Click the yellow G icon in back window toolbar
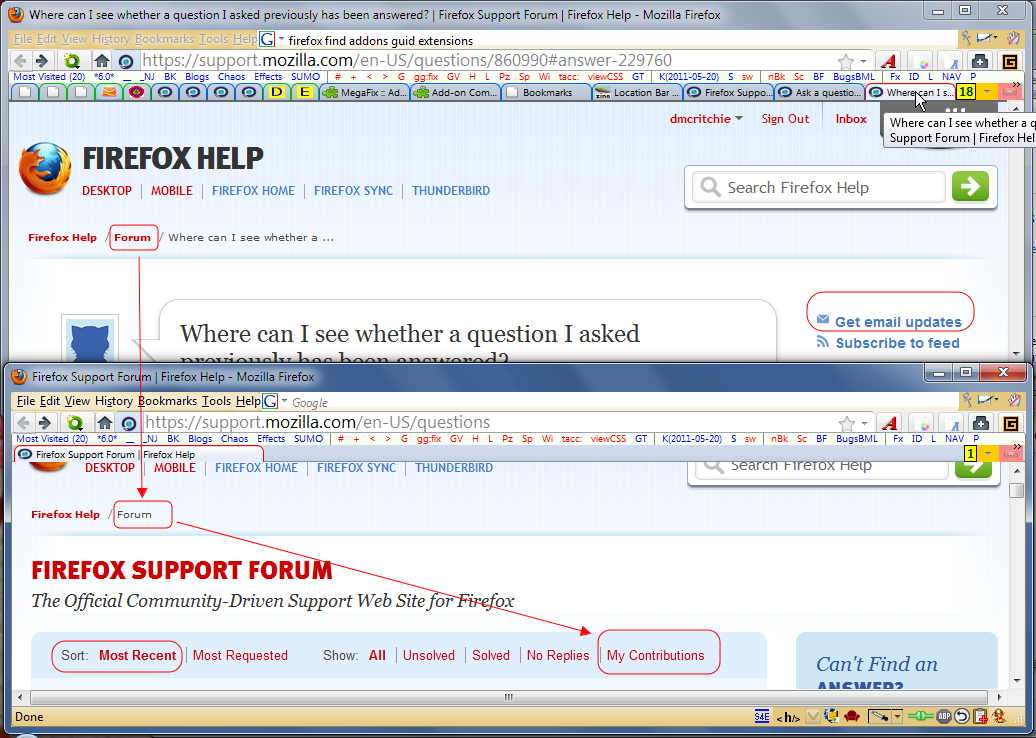The image size is (1036, 738). (x=1010, y=61)
